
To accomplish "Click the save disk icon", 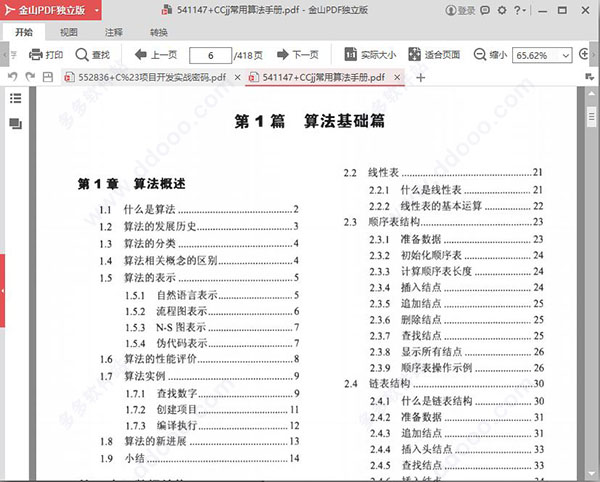I will pos(48,77).
